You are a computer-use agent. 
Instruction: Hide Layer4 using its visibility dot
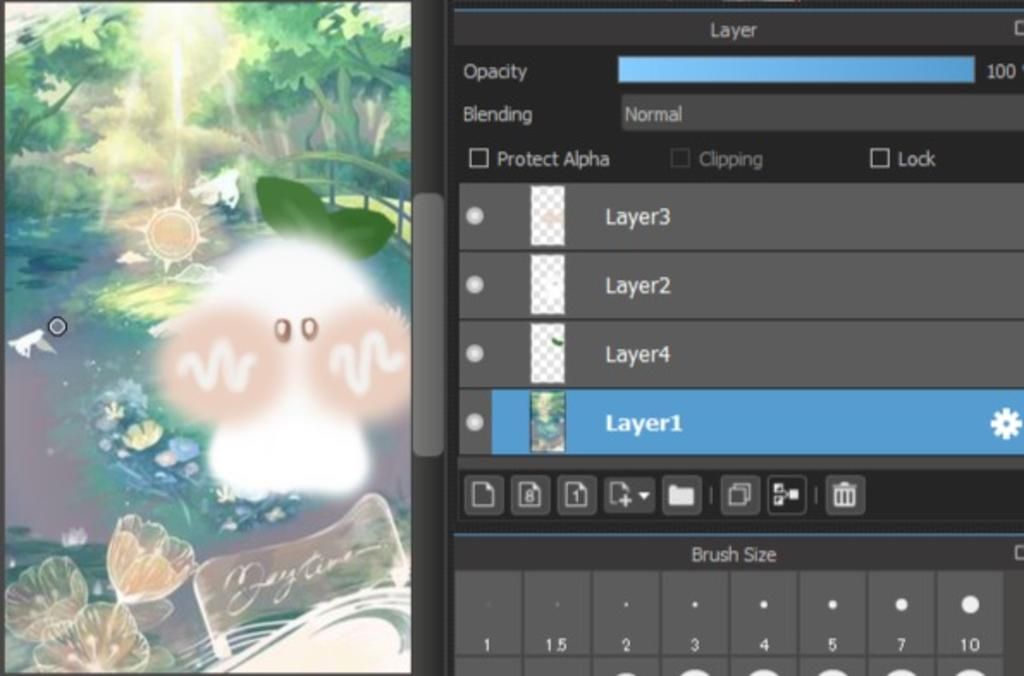[475, 353]
